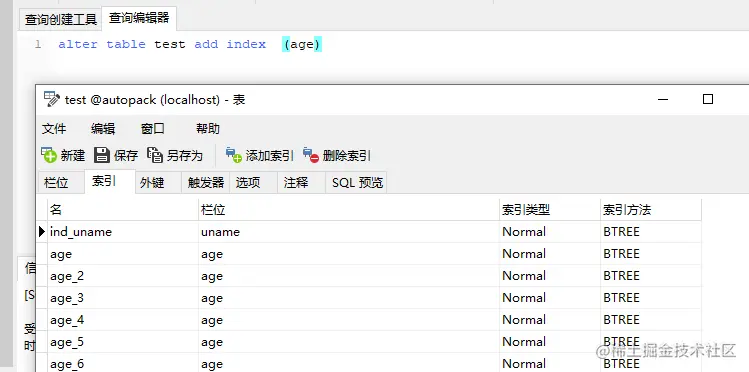
Task: Click the field cell of the age_4 row
Action: [349, 320]
